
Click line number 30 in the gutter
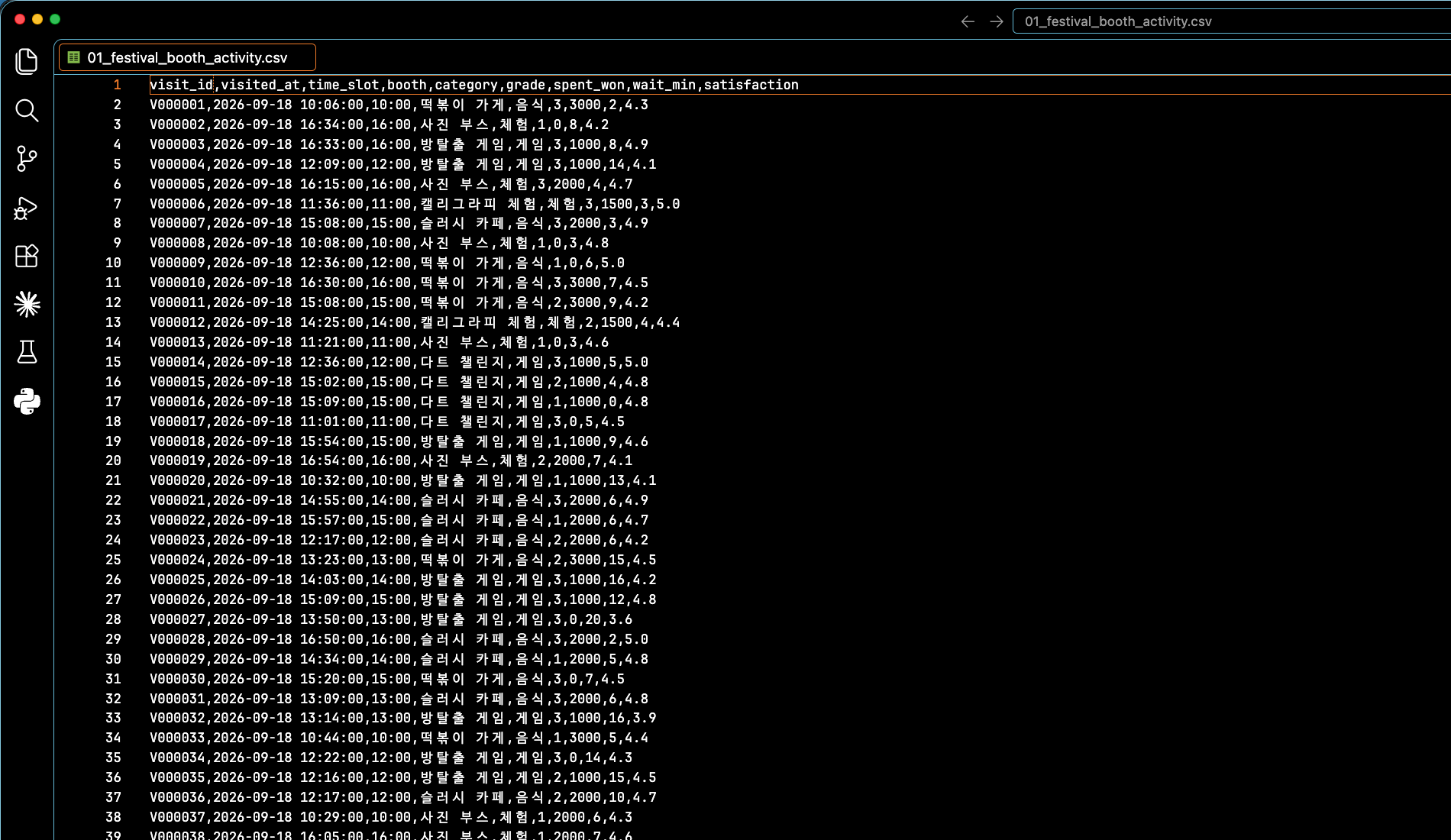click(x=113, y=659)
